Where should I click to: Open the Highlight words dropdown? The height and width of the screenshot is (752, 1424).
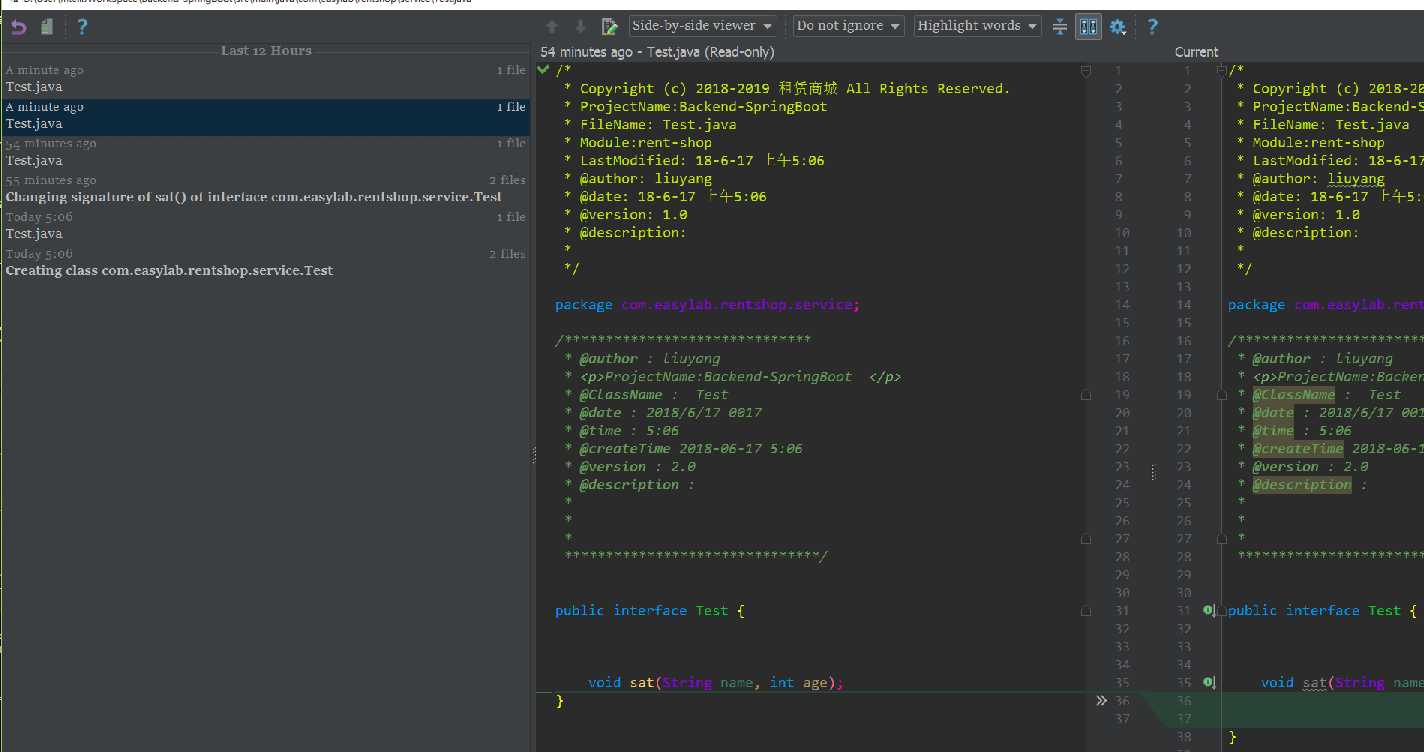coord(977,26)
